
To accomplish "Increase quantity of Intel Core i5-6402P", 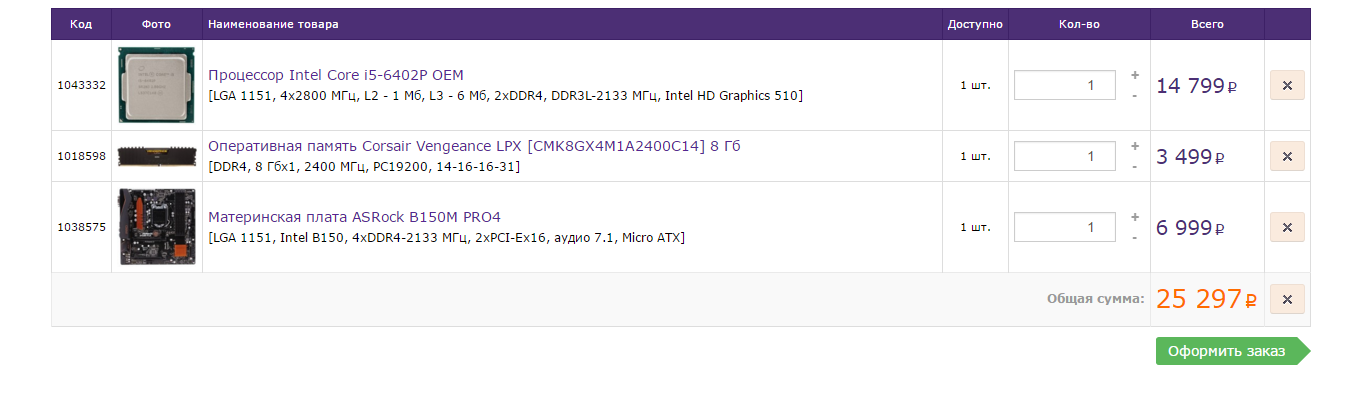I will pyautogui.click(x=1134, y=75).
